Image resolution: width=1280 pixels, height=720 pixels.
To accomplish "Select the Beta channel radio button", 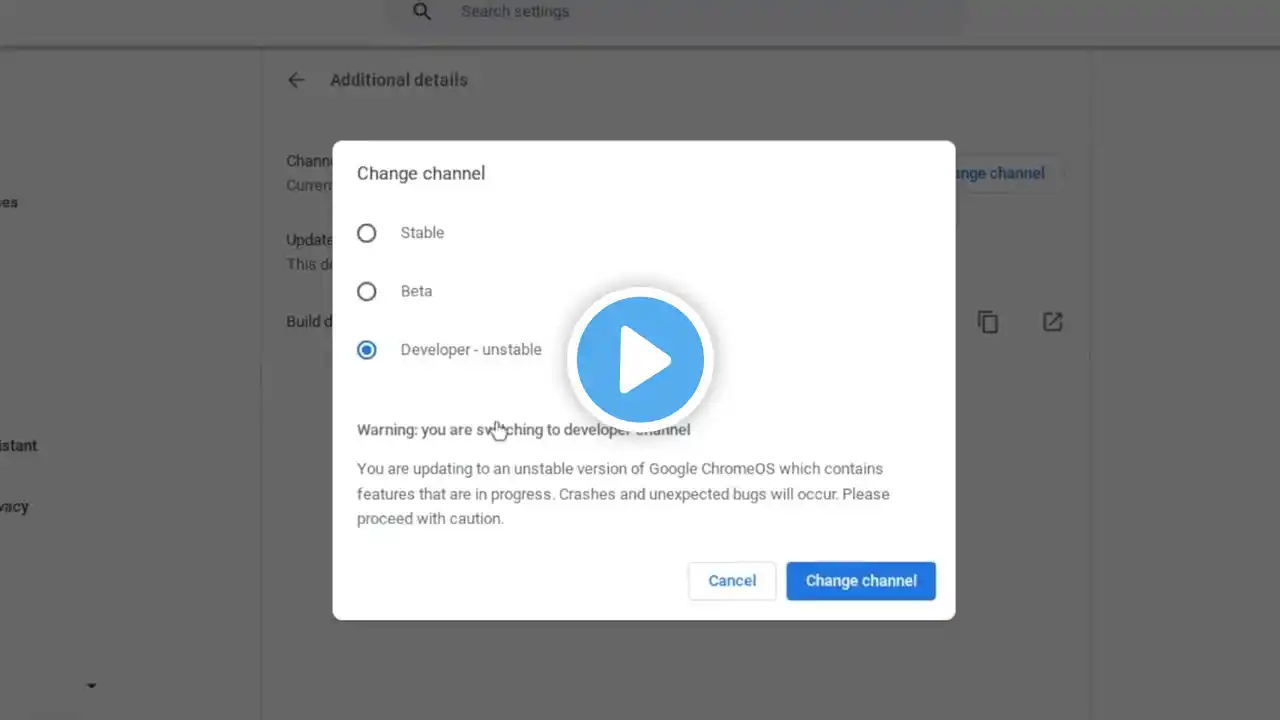I will [x=367, y=291].
